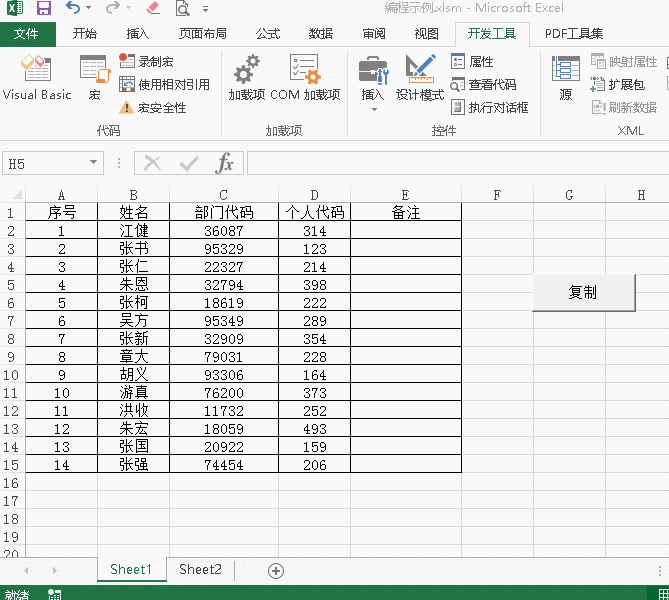Switch to the PDF工具集 tab
This screenshot has width=669, height=600.
574,34
